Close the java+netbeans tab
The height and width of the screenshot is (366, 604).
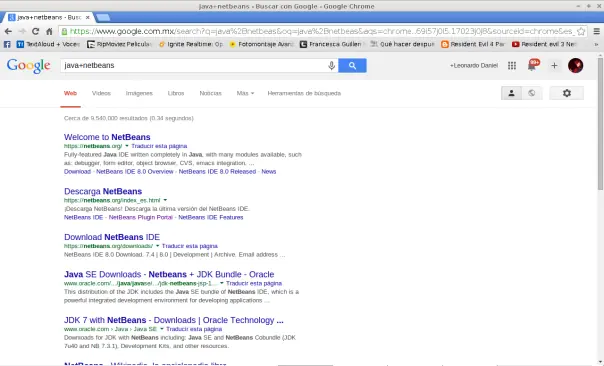(88, 17)
